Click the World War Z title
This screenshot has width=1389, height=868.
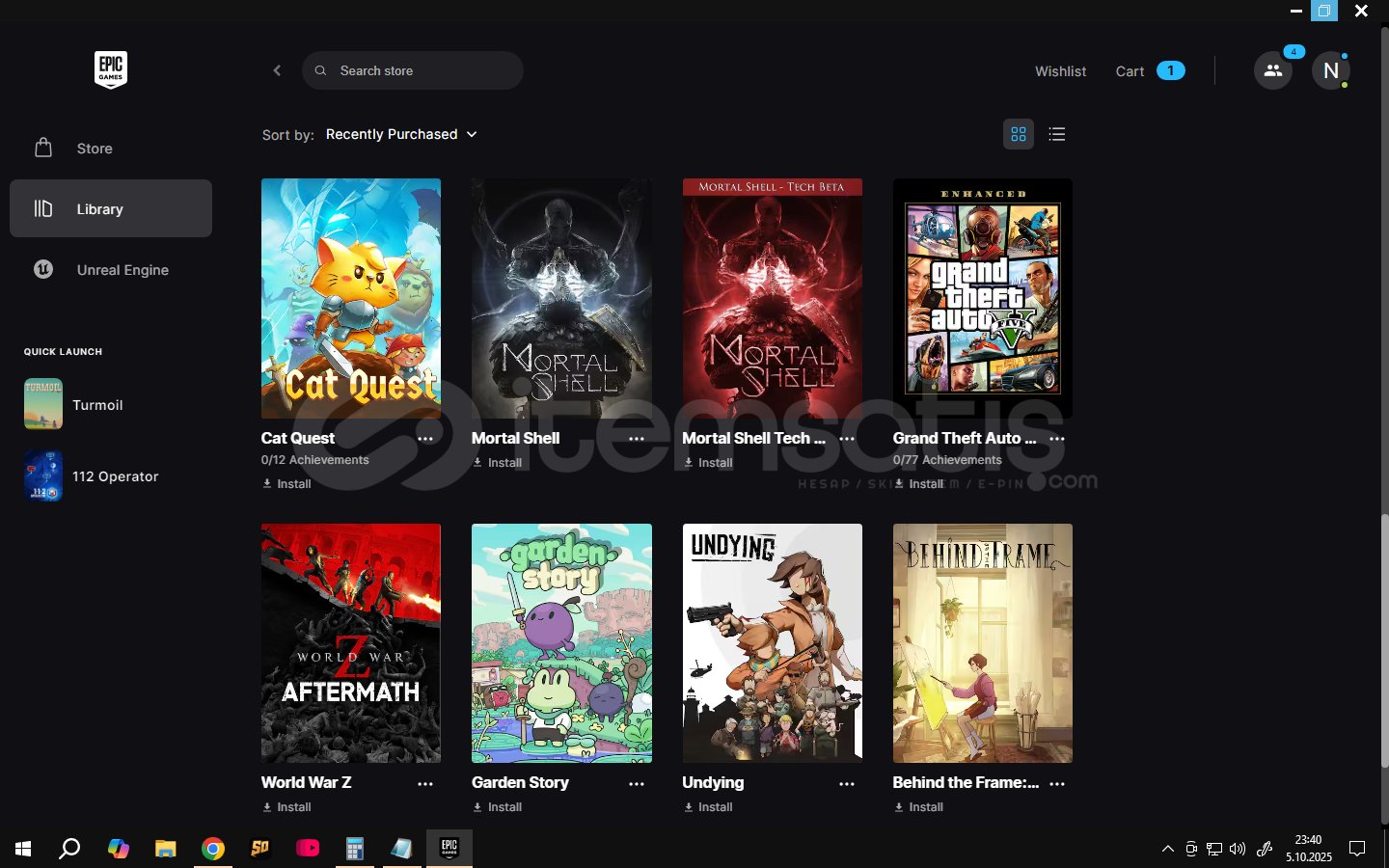306,782
